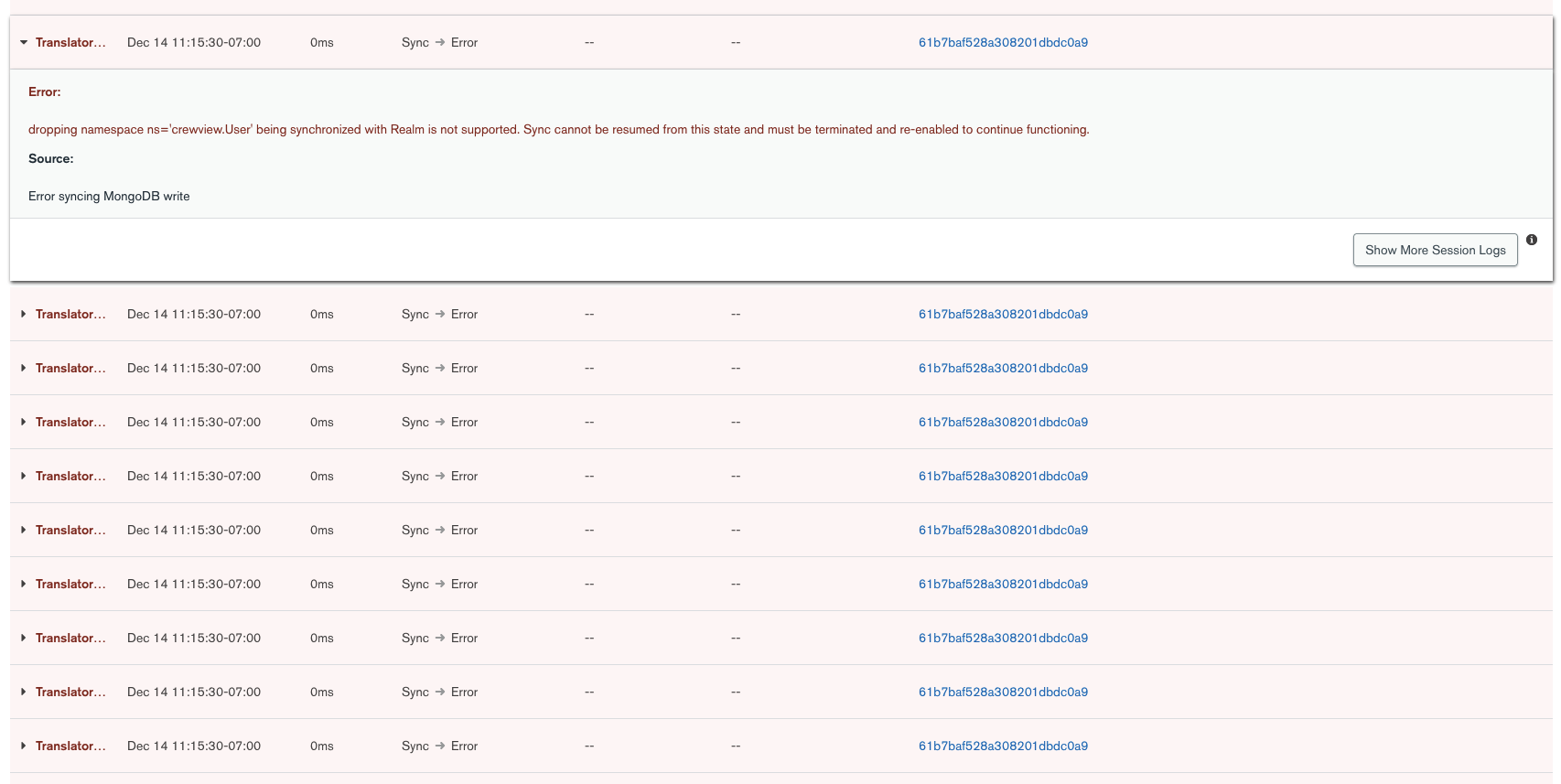Collapse the expanded Translator error entry

pos(24,43)
